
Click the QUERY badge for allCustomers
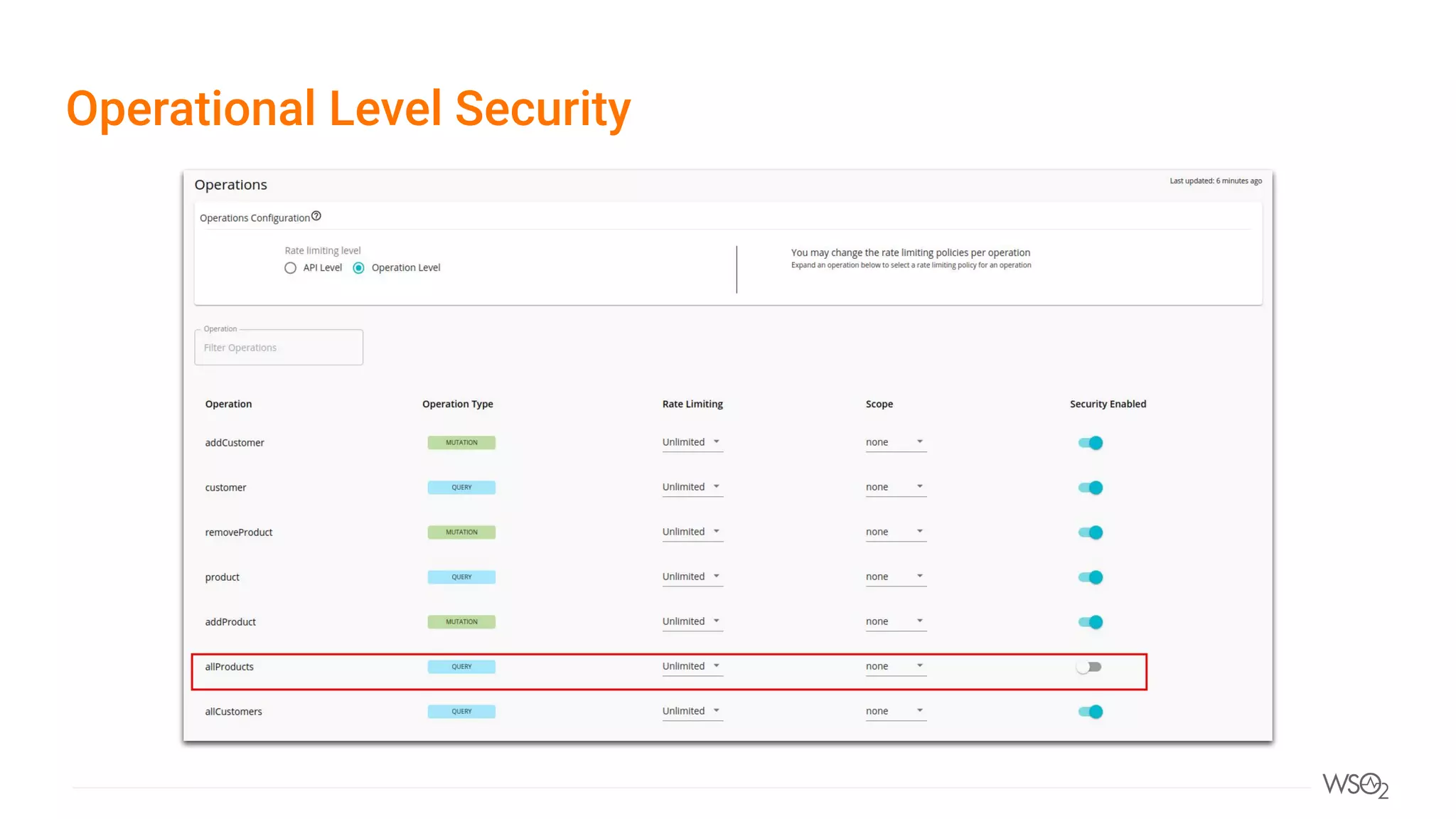coord(461,712)
